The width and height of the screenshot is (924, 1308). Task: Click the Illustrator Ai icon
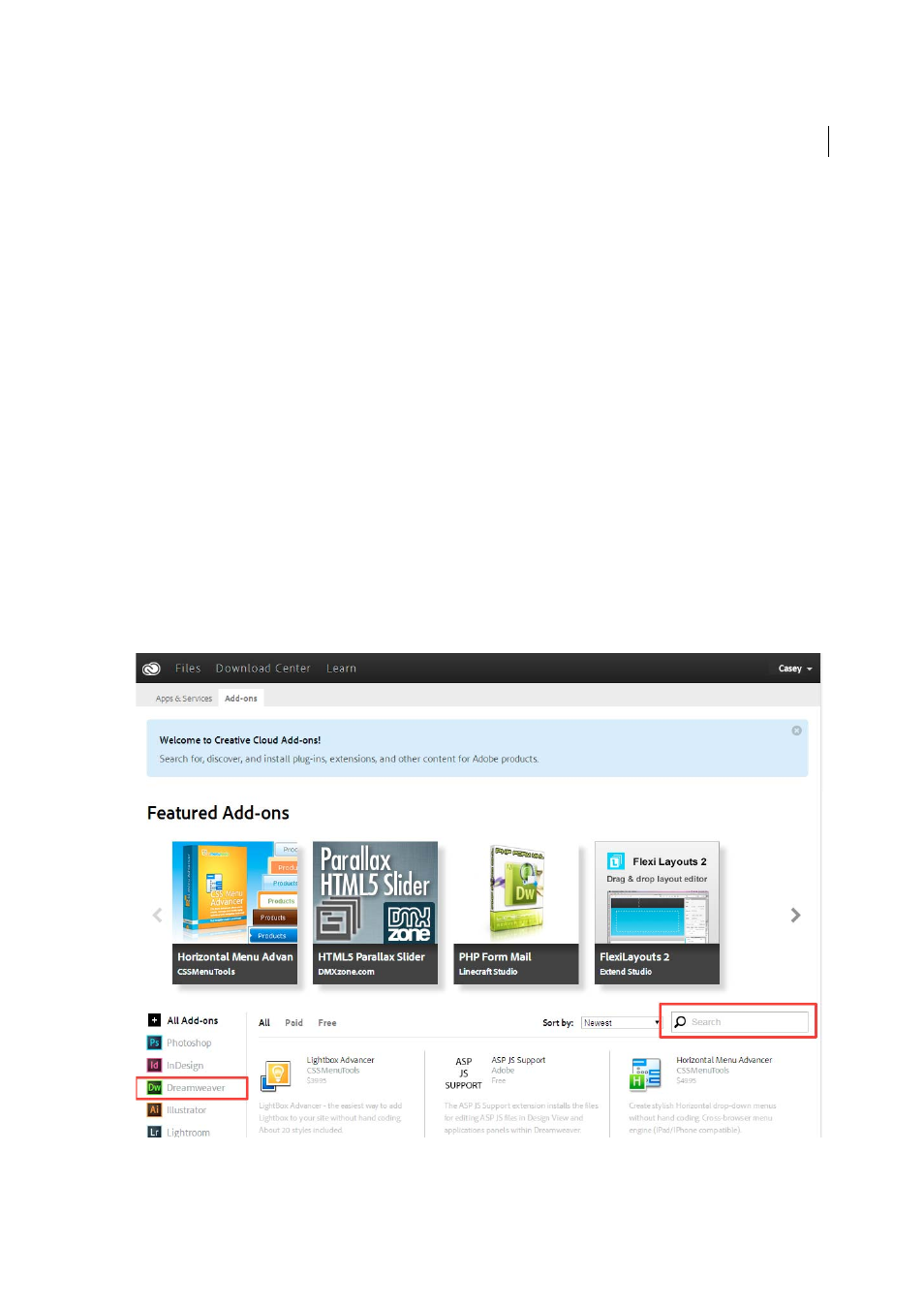pos(154,1109)
